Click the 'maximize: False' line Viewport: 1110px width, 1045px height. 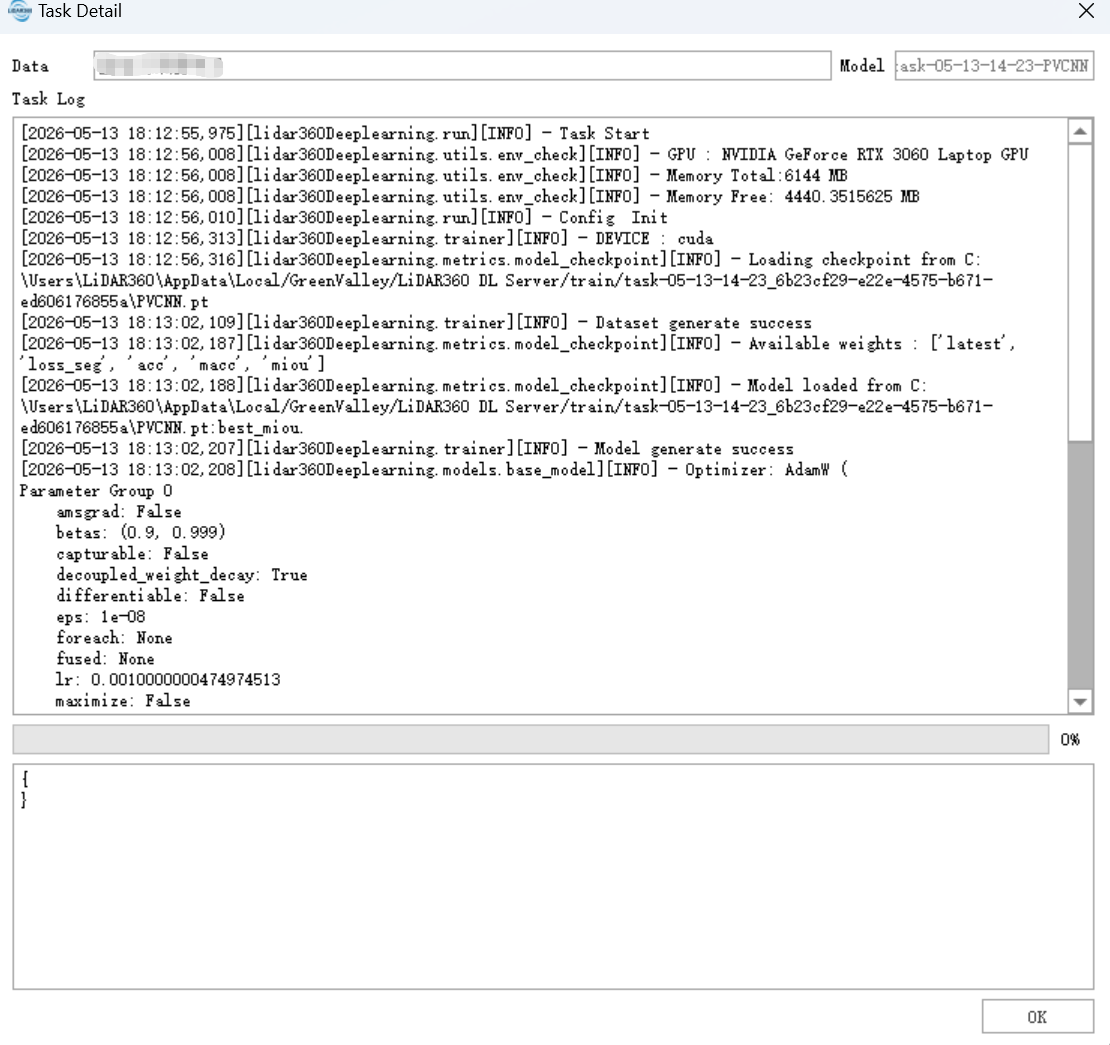tap(123, 701)
